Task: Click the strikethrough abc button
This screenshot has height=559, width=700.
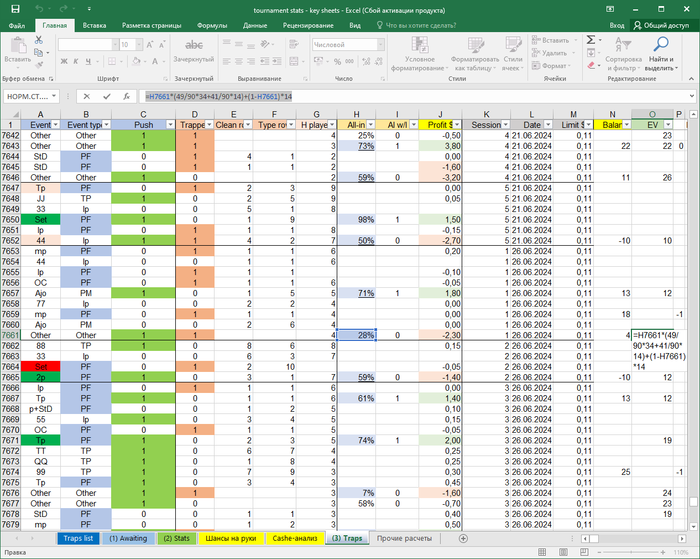Action: click(194, 50)
